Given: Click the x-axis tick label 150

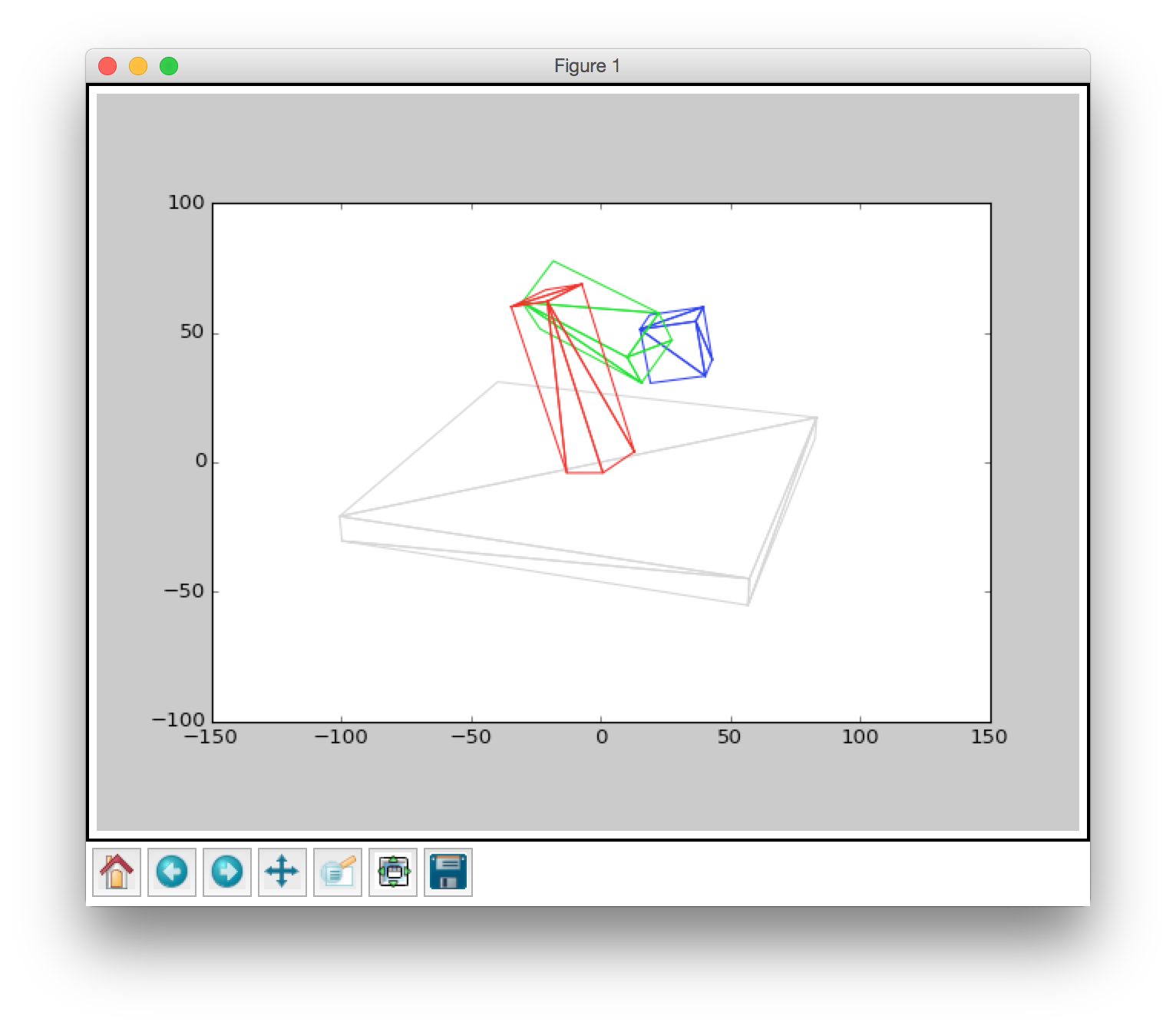Looking at the screenshot, I should point(989,737).
